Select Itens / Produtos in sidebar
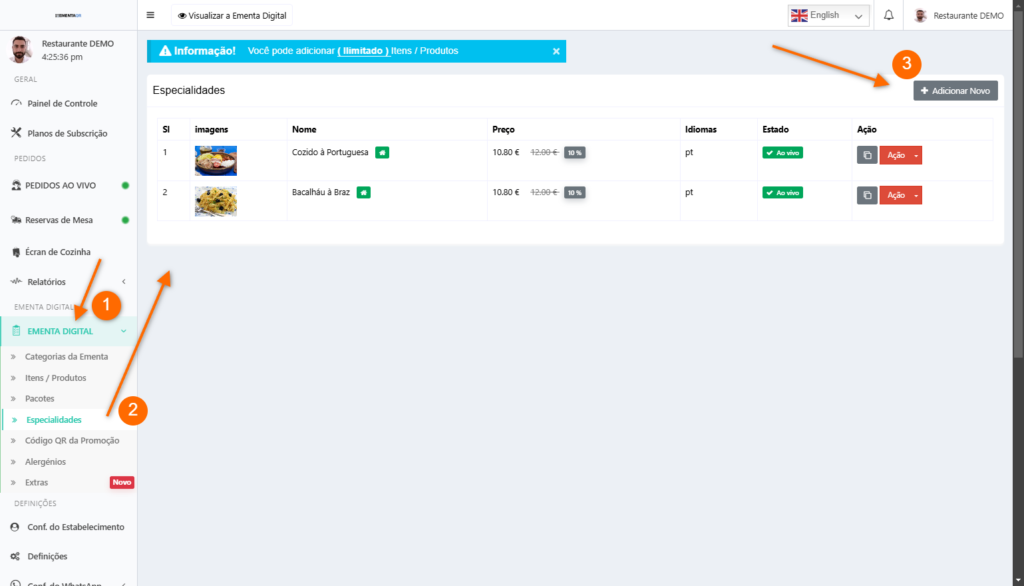Image resolution: width=1024 pixels, height=586 pixels. click(55, 378)
